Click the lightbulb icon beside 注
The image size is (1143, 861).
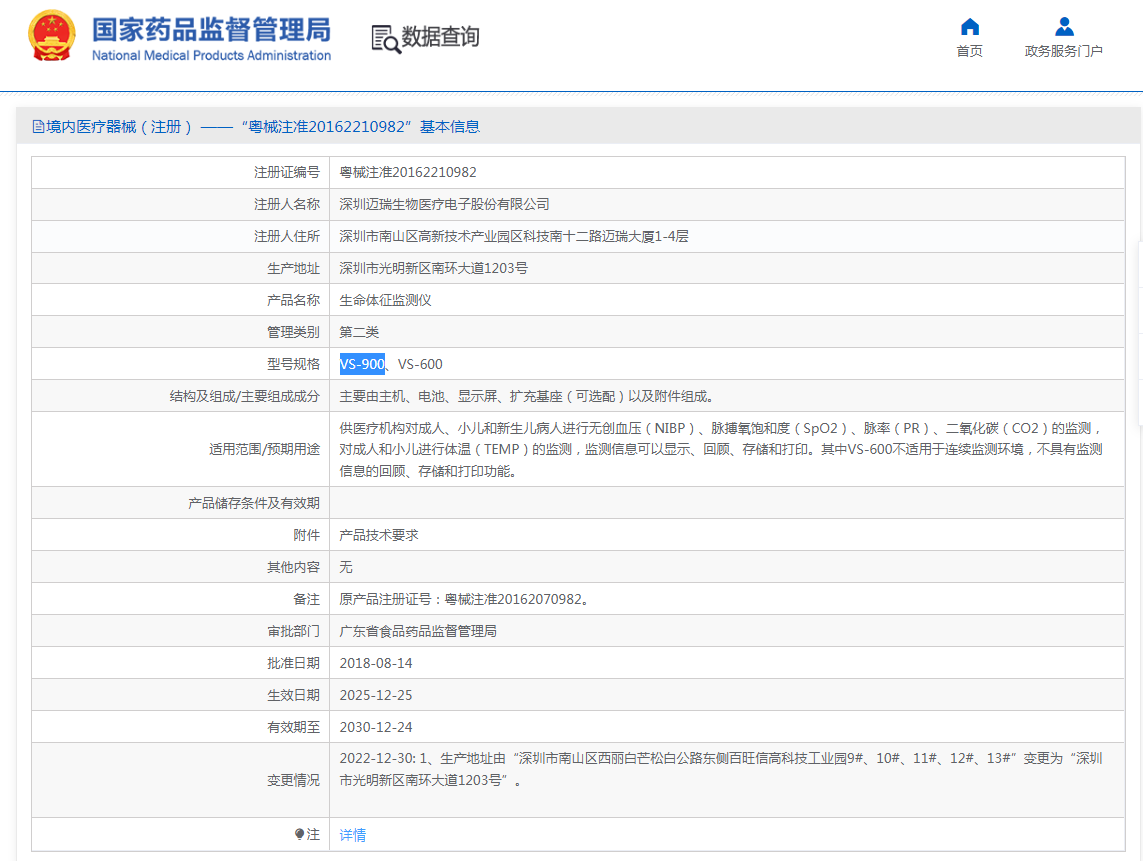coord(299,834)
